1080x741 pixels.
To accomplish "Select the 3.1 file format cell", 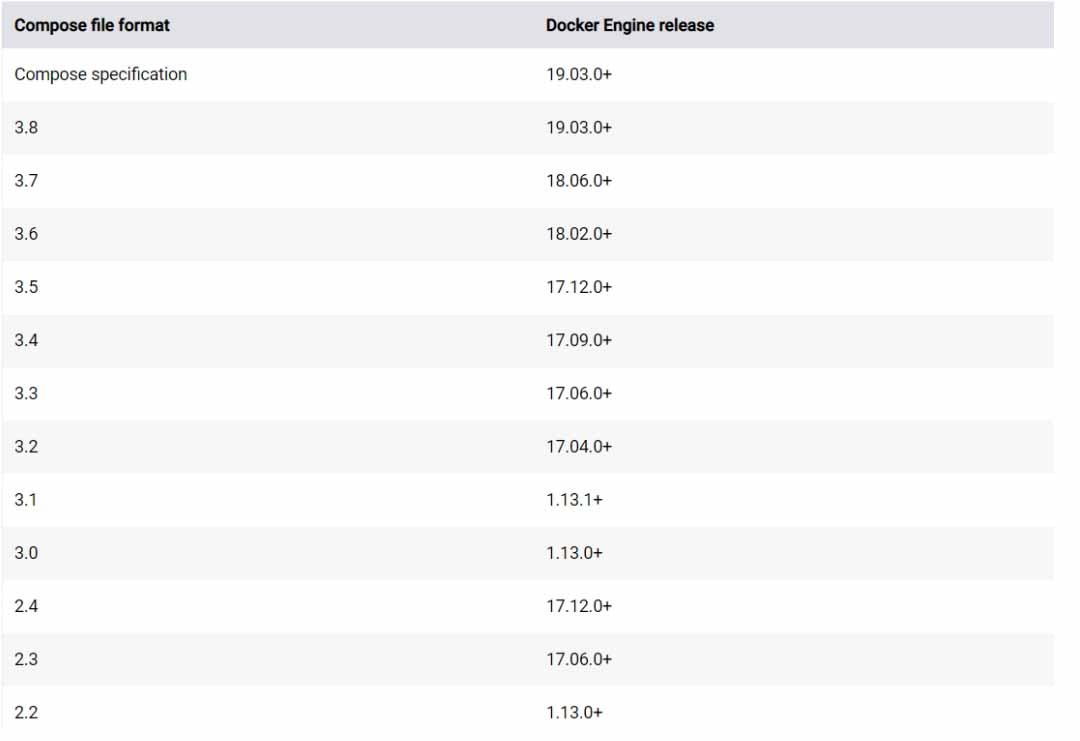I will point(26,500).
